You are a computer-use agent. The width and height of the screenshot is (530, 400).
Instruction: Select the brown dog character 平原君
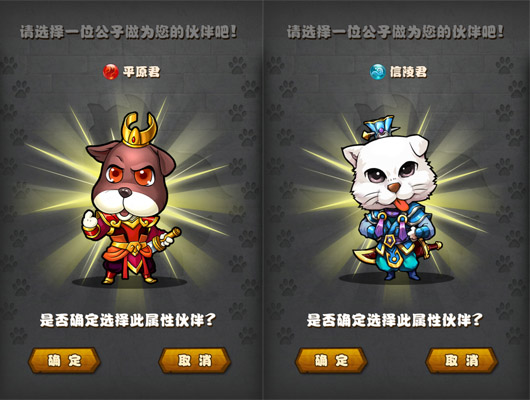(x=131, y=199)
